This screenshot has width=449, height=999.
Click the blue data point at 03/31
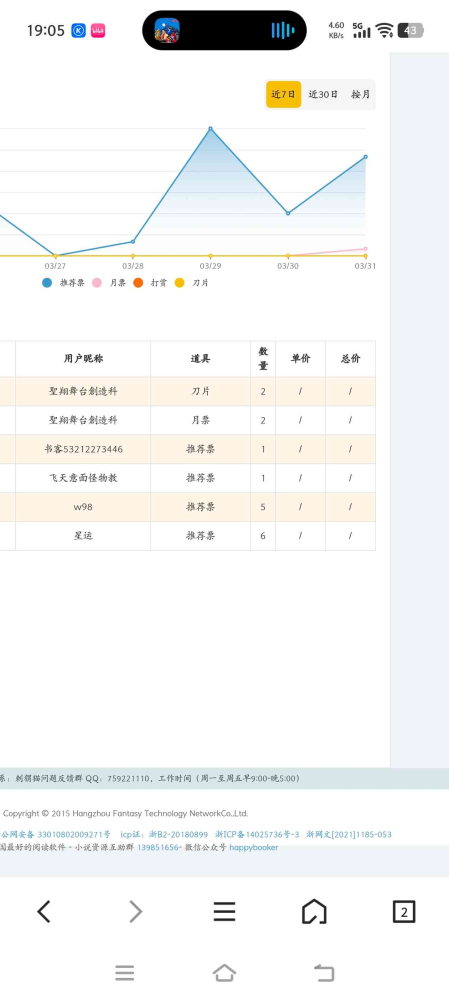click(x=366, y=157)
